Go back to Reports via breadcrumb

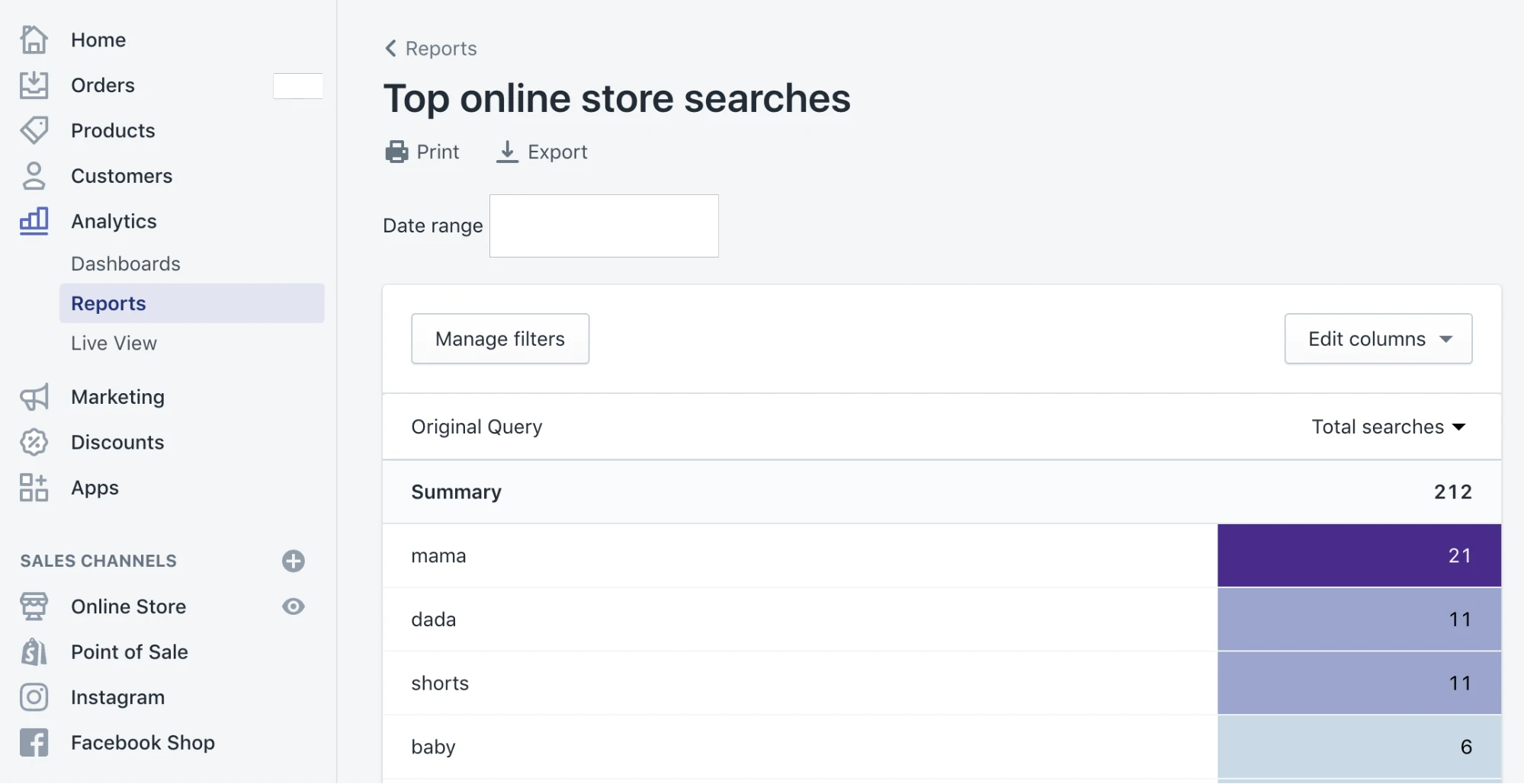[x=432, y=49]
